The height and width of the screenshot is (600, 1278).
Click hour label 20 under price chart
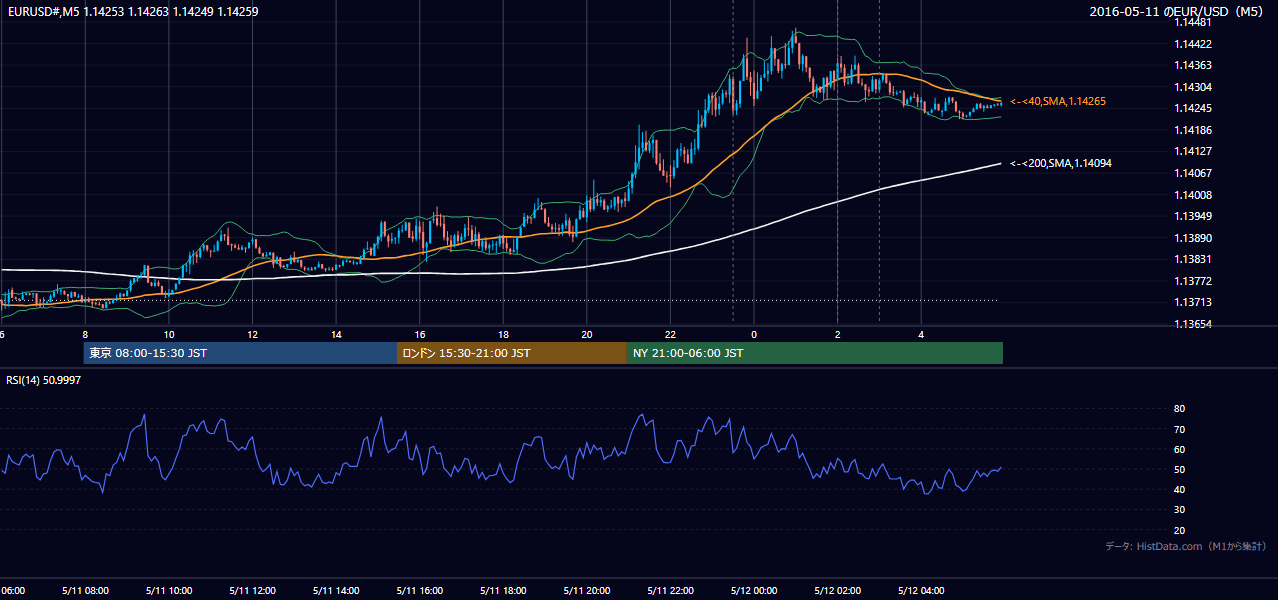(x=587, y=334)
